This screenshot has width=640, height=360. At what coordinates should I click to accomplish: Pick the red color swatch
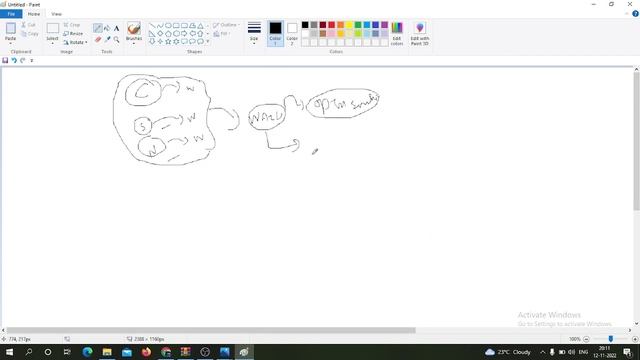pyautogui.click(x=331, y=25)
